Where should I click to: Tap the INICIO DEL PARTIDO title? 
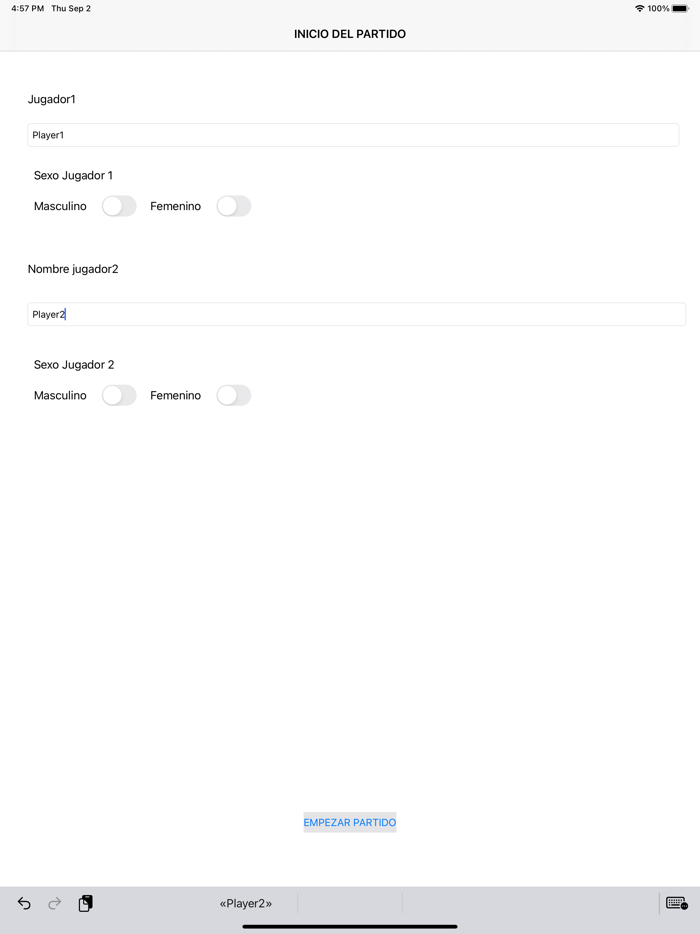click(x=350, y=34)
